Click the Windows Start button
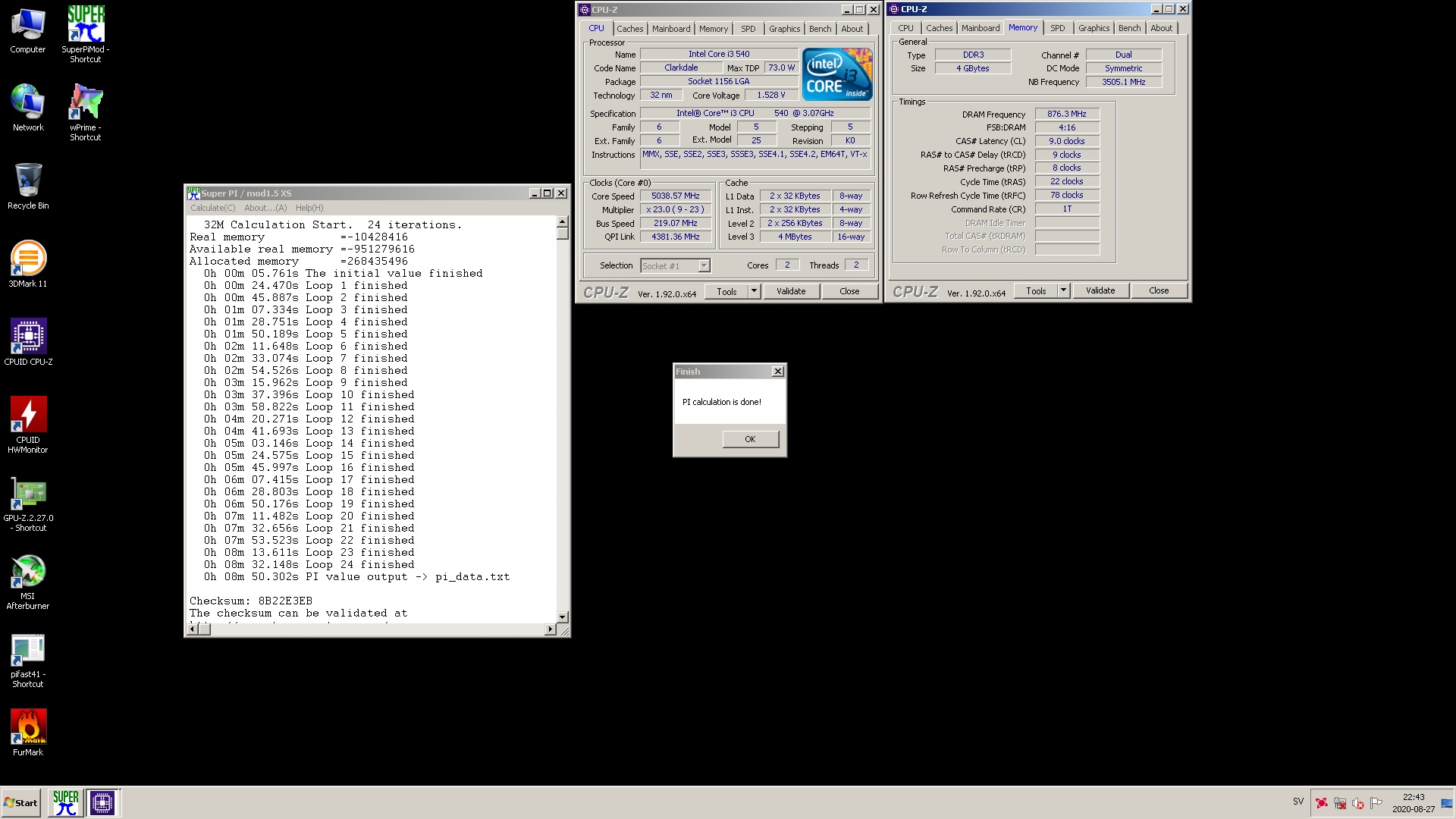 point(21,802)
